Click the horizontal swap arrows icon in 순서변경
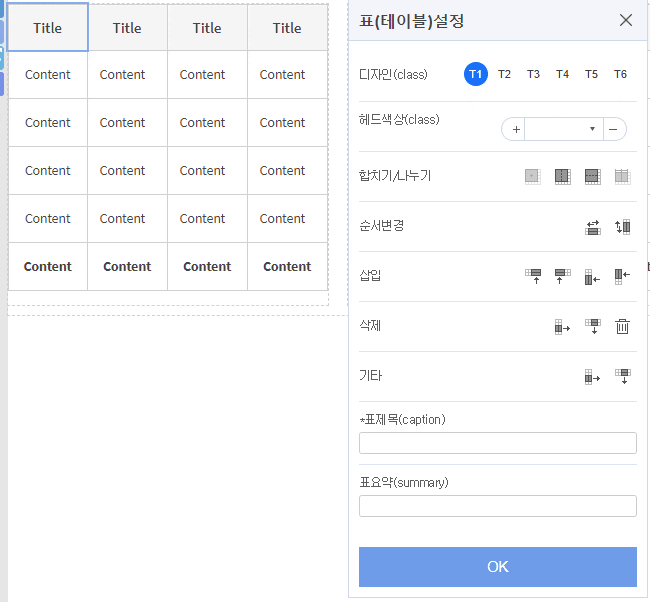Image resolution: width=650 pixels, height=602 pixels. [x=592, y=227]
